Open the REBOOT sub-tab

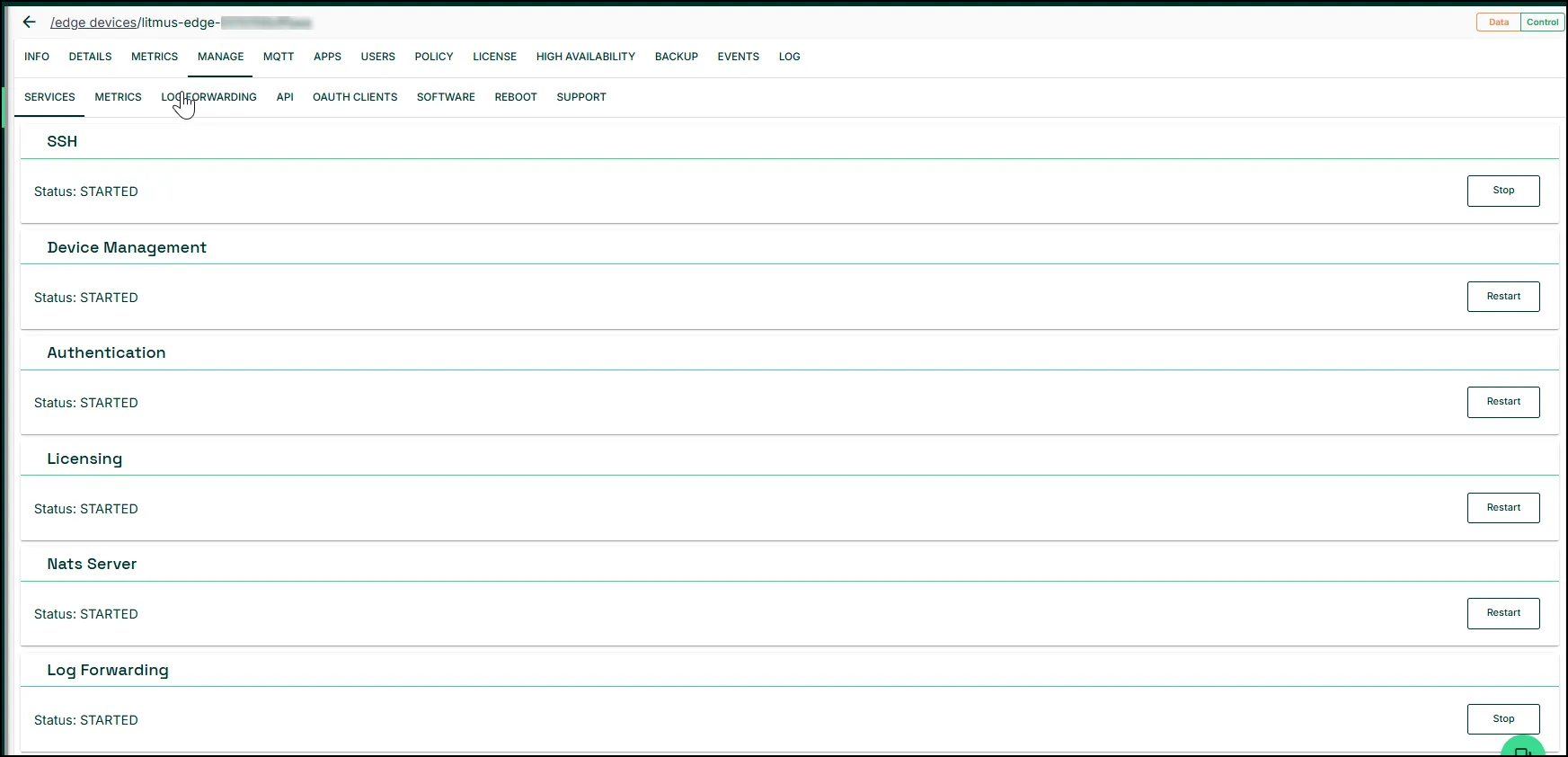[516, 97]
